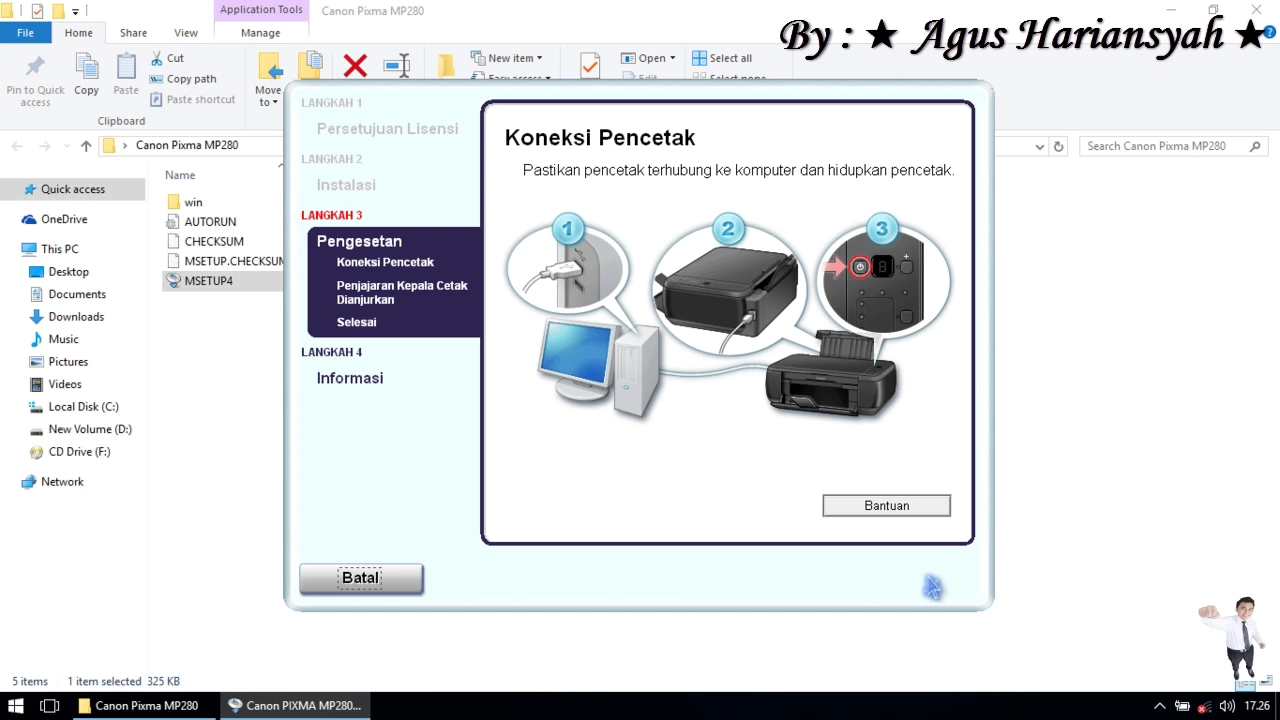Switch to Canon PIXMA MP280 installer taskbar button

coord(295,705)
